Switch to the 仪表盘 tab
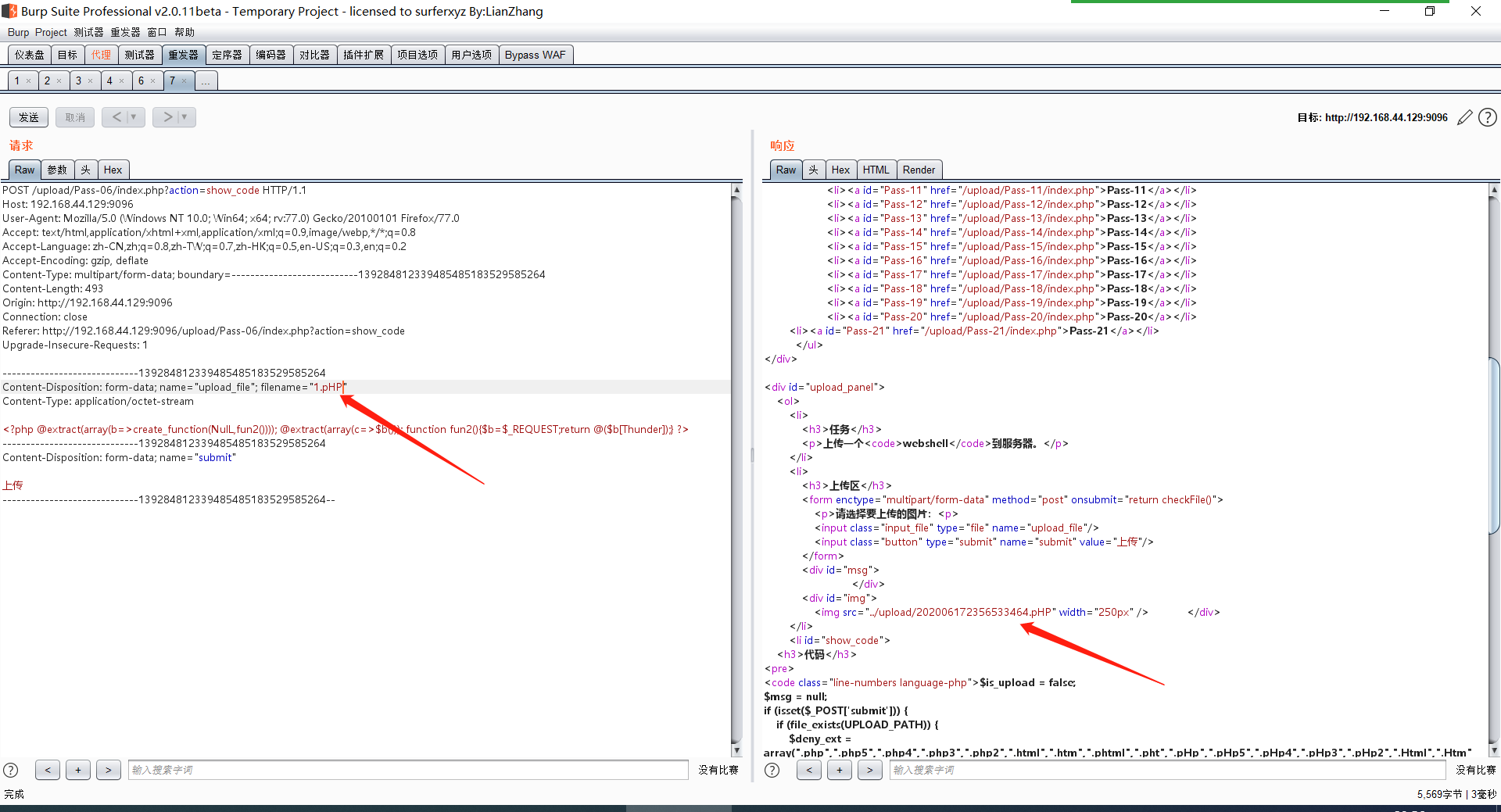This screenshot has height=812, width=1501. [30, 55]
